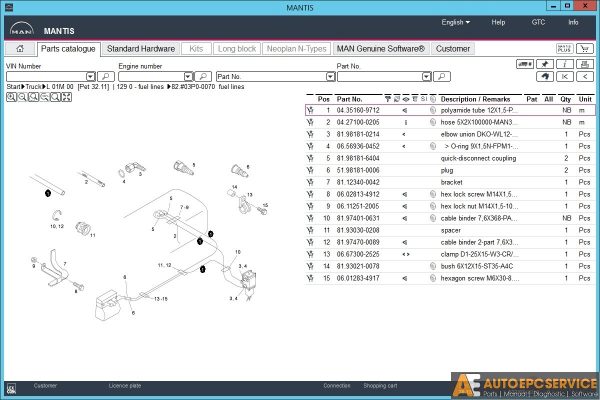
Task: Click the MANTIS PLUS button
Action: [564, 49]
